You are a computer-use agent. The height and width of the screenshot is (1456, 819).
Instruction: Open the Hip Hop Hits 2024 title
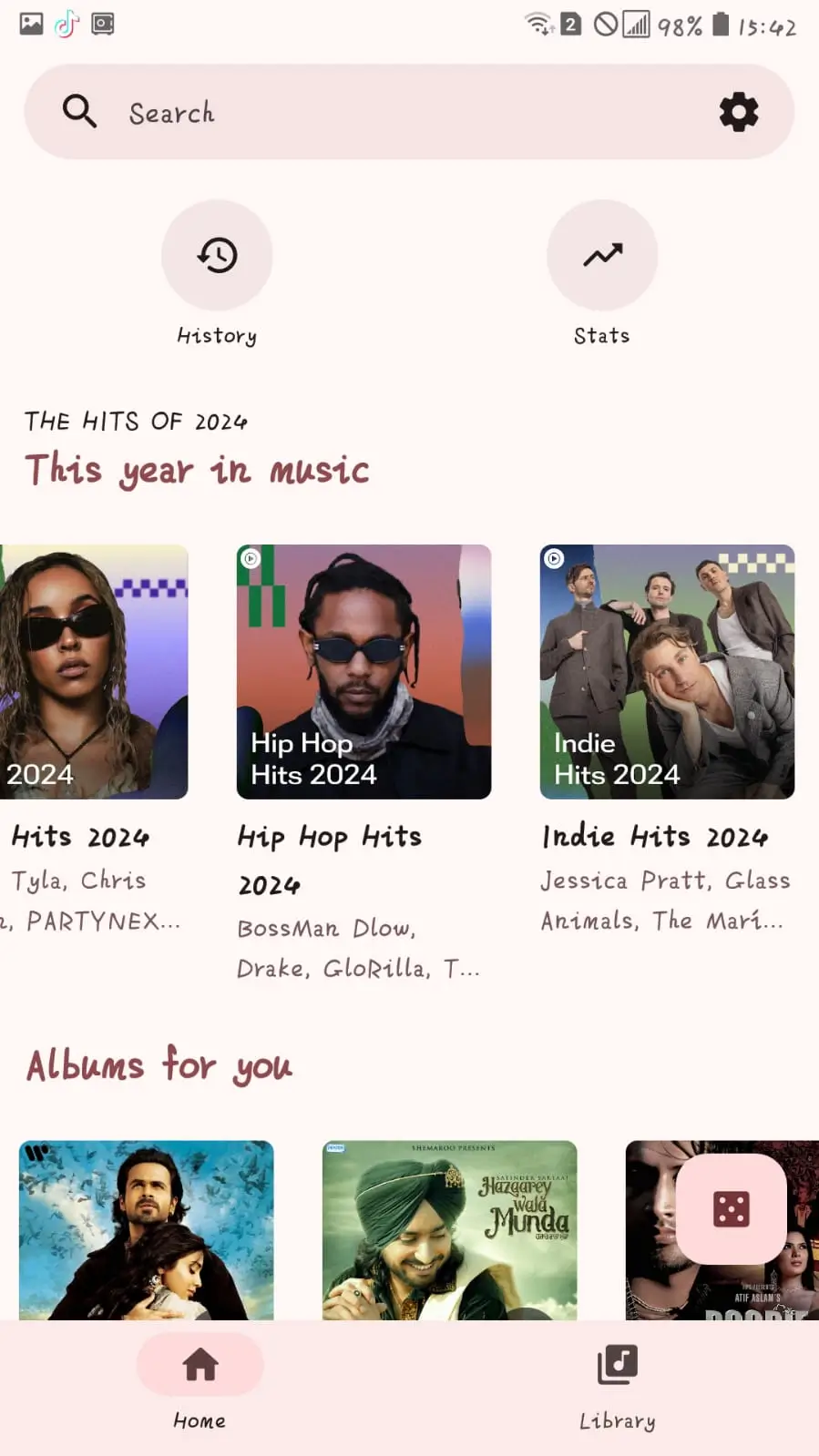[x=330, y=860]
